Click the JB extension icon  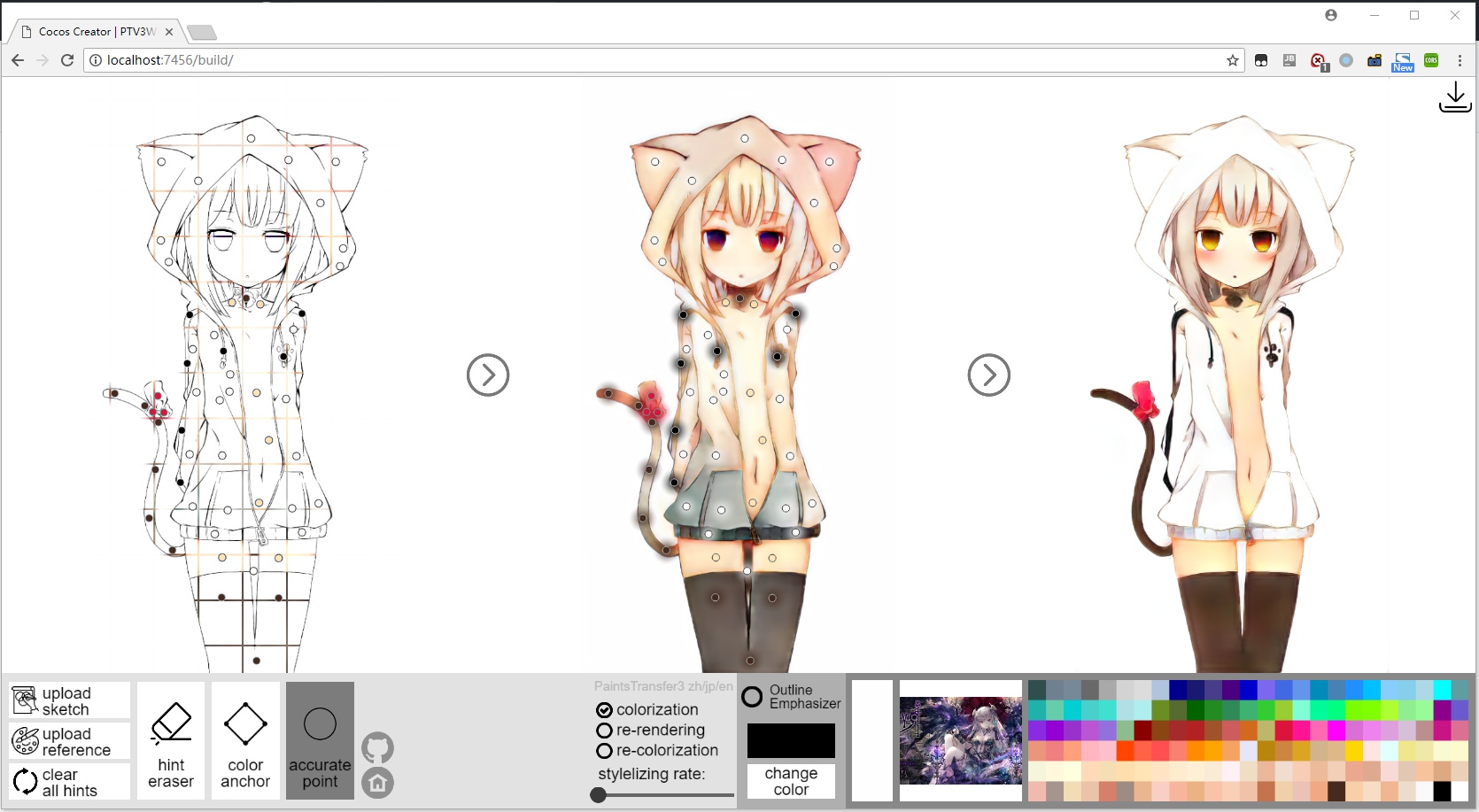[1289, 60]
